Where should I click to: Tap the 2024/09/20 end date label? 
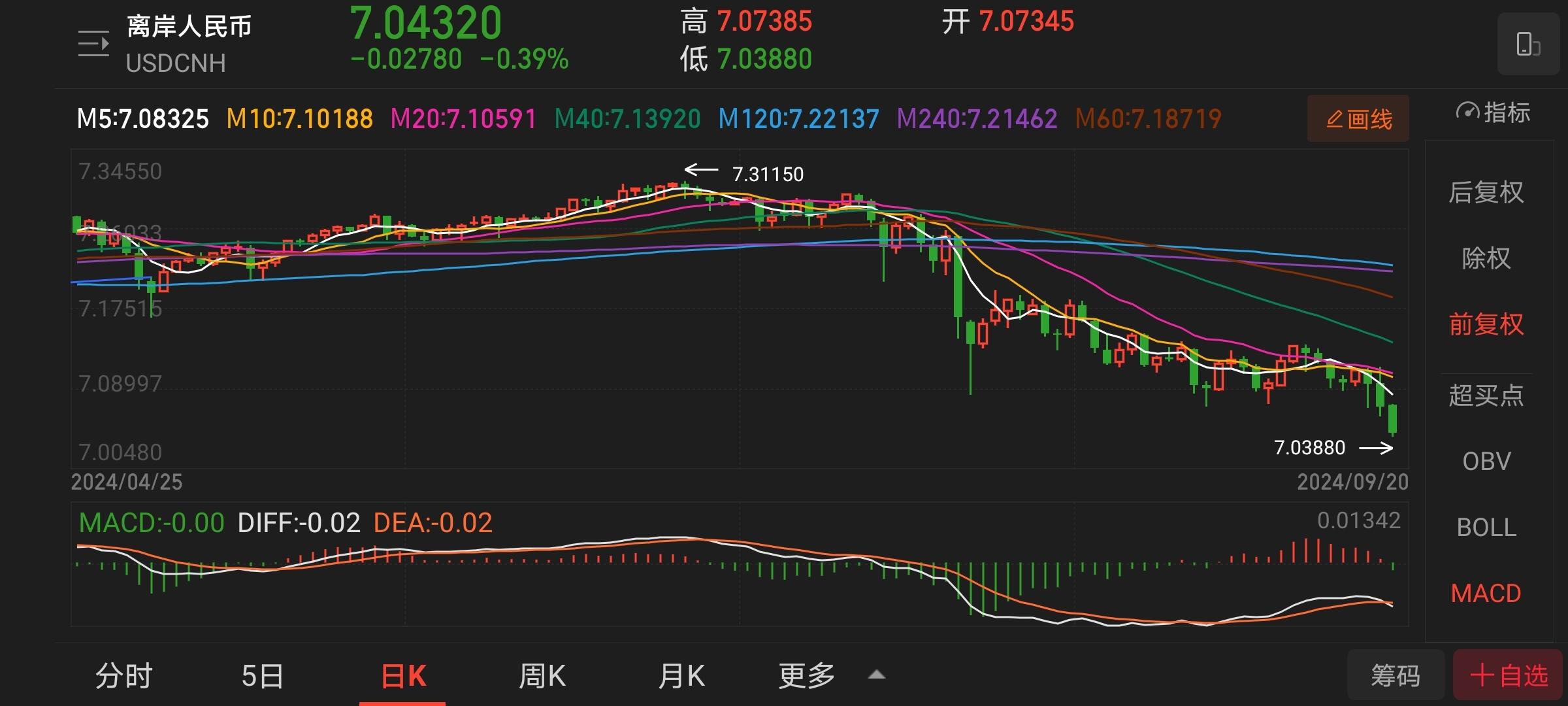tap(1352, 482)
